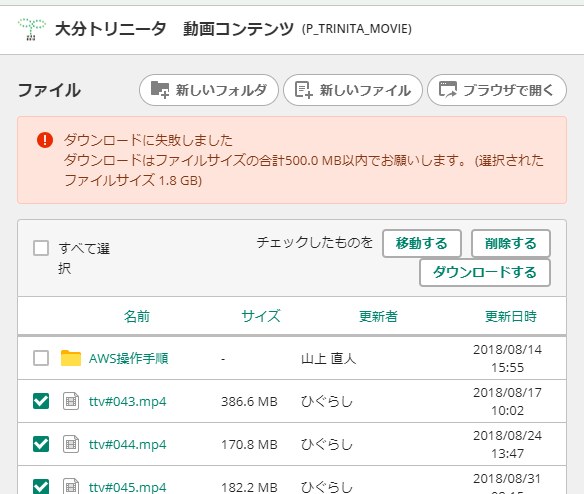The image size is (584, 494).
Task: Click the green sprout logo icon
Action: pyautogui.click(x=32, y=29)
